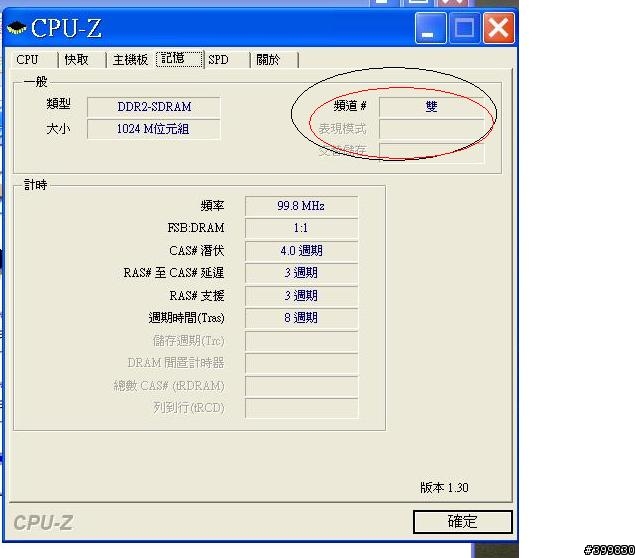Switch to the SPD tab

tap(226, 60)
